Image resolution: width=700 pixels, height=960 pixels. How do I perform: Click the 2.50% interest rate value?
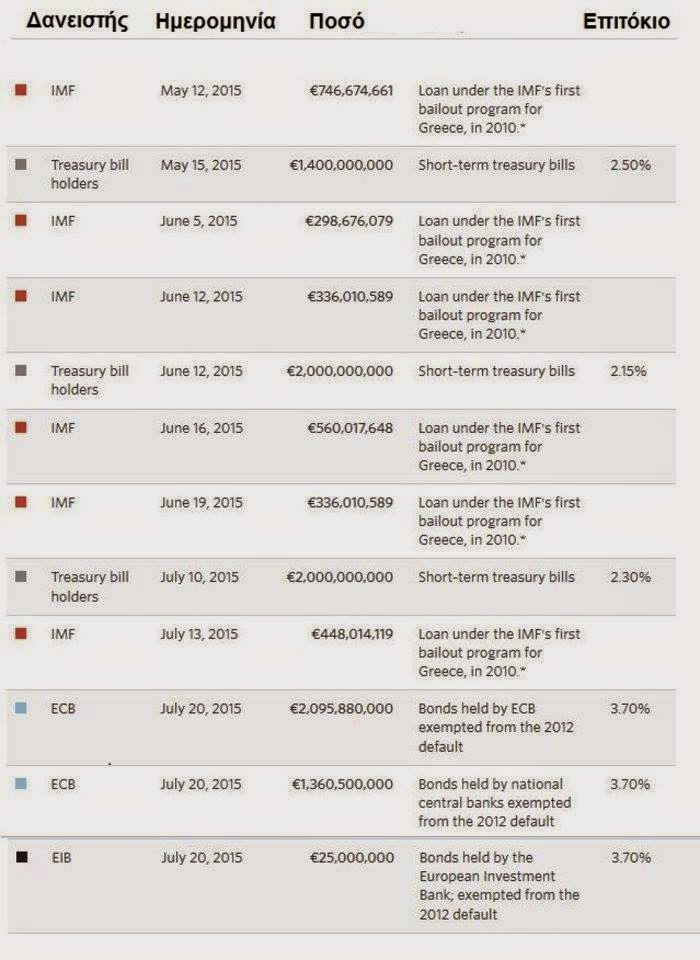coord(630,165)
